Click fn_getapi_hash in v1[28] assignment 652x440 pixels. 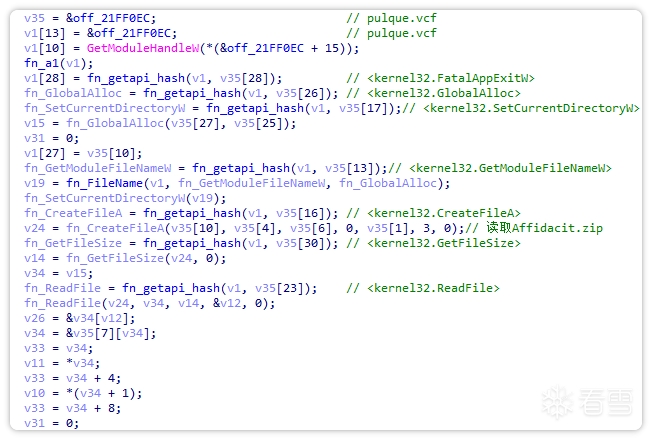[x=136, y=78]
